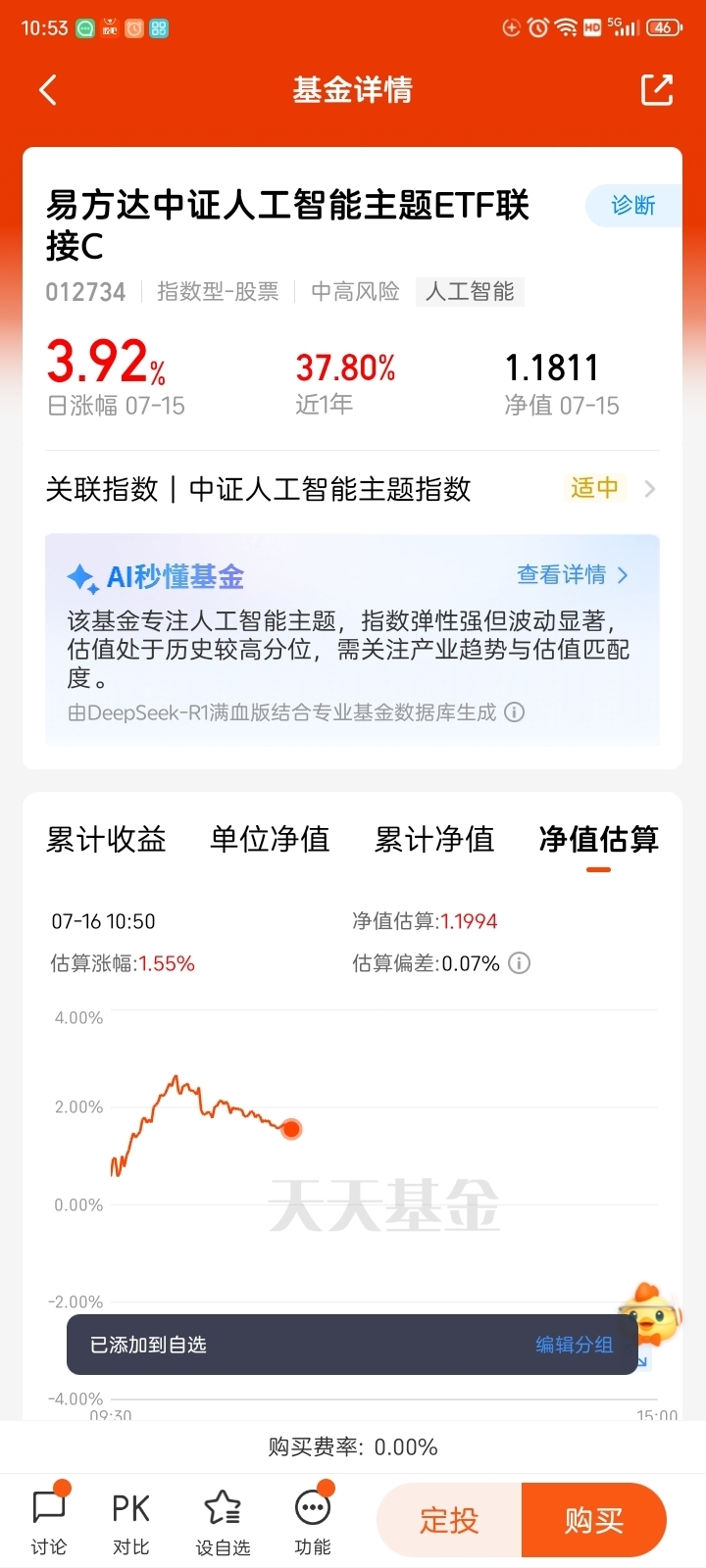Switch to 单位净值 tab

click(x=270, y=839)
